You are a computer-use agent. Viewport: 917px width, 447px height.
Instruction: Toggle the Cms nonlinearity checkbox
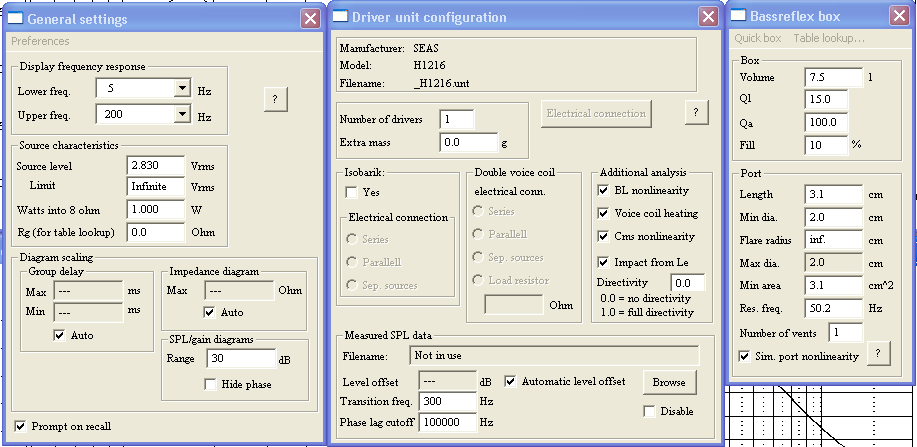[603, 236]
